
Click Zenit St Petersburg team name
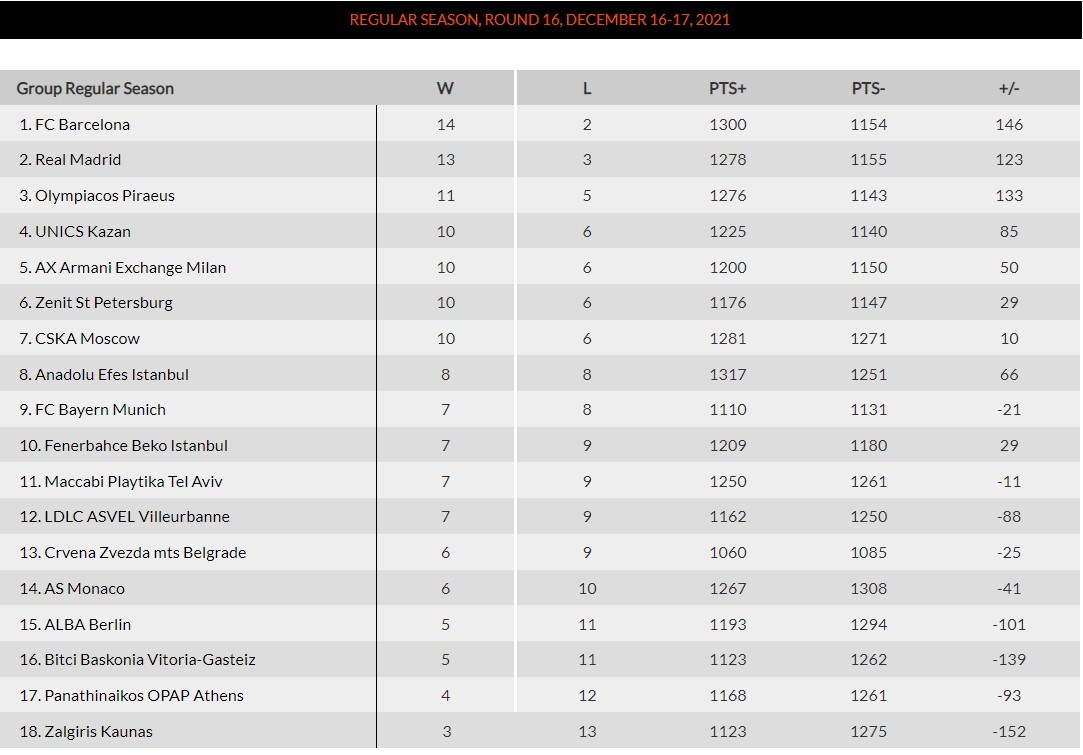point(103,303)
